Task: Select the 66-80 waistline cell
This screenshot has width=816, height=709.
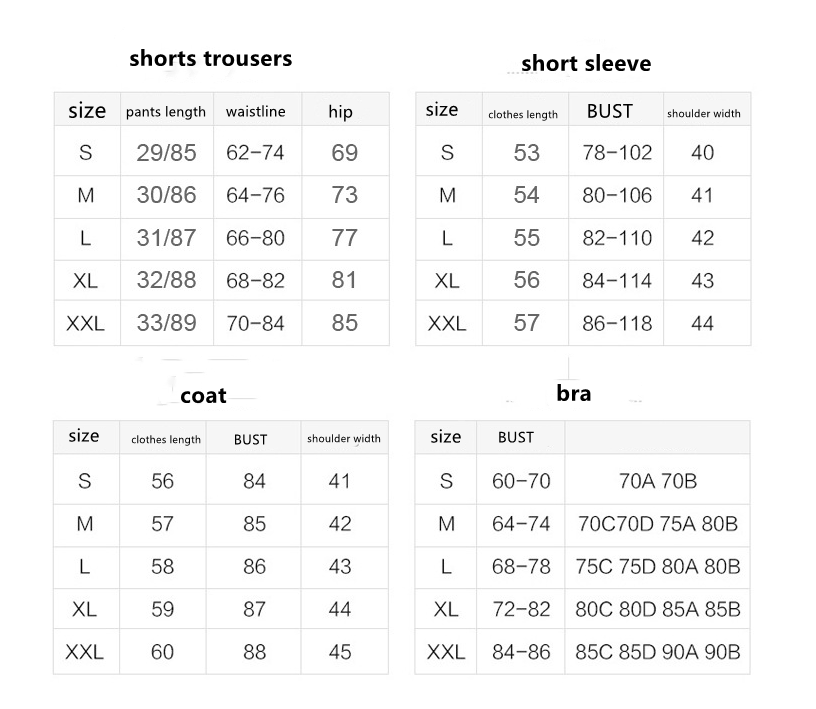Action: coord(256,238)
